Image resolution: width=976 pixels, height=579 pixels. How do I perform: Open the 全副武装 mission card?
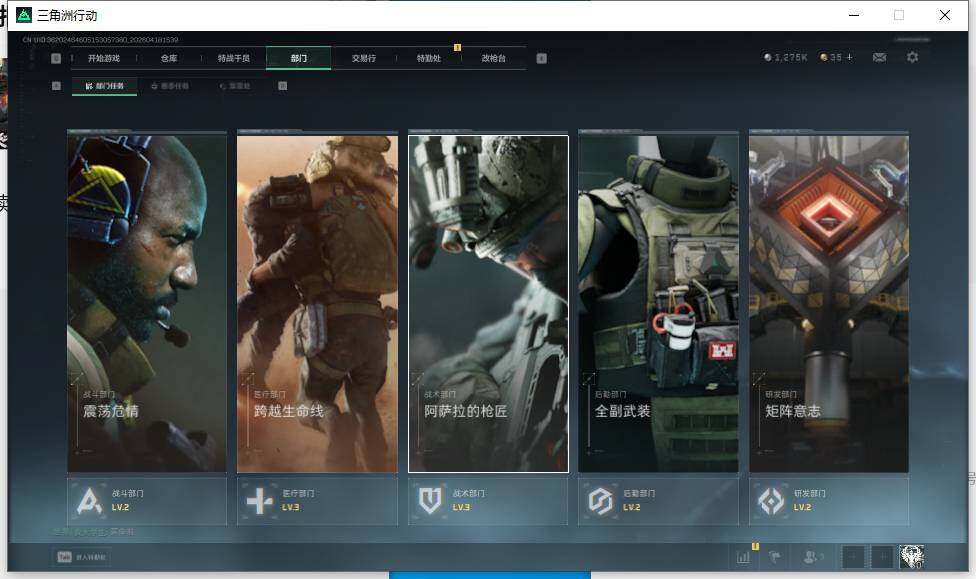pos(659,304)
